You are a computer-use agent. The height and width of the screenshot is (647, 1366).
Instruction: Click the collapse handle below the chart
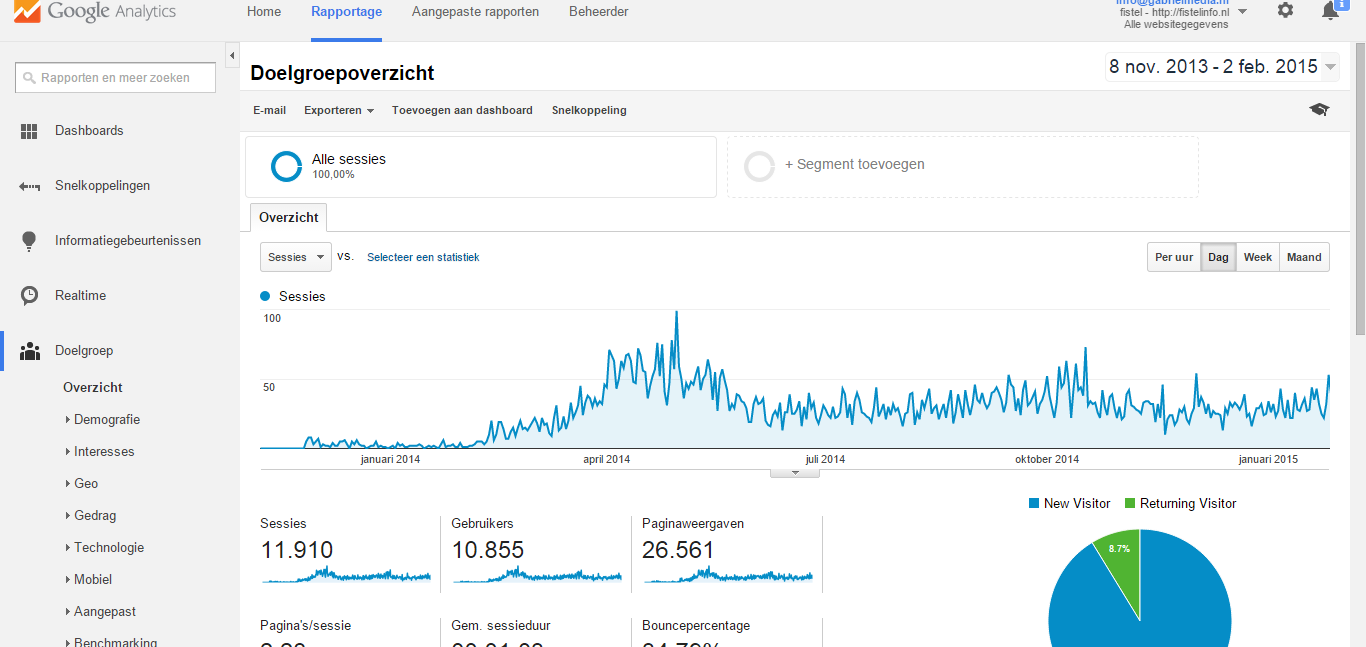point(795,473)
